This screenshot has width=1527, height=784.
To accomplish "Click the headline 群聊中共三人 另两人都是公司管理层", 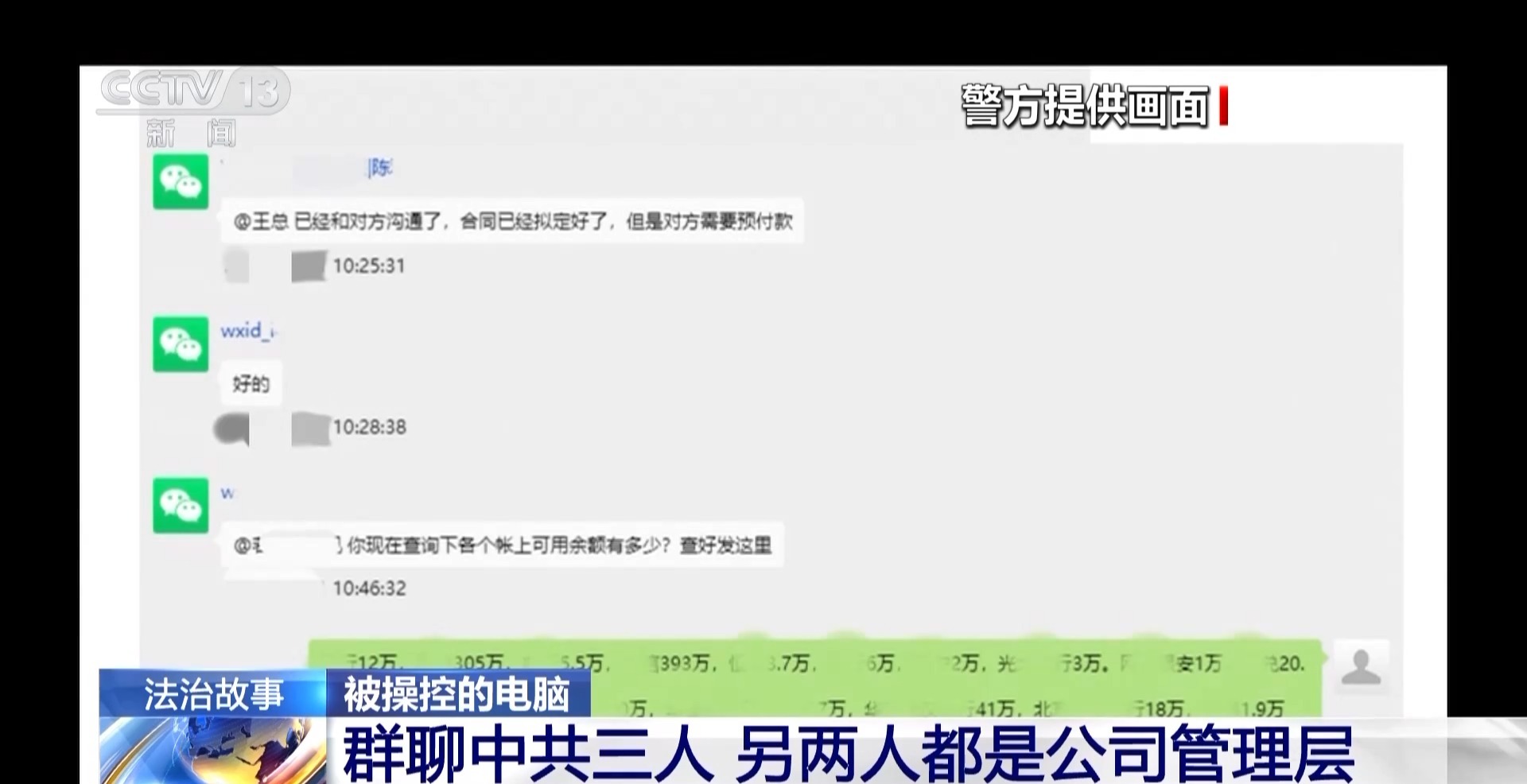I will pyautogui.click(x=848, y=753).
